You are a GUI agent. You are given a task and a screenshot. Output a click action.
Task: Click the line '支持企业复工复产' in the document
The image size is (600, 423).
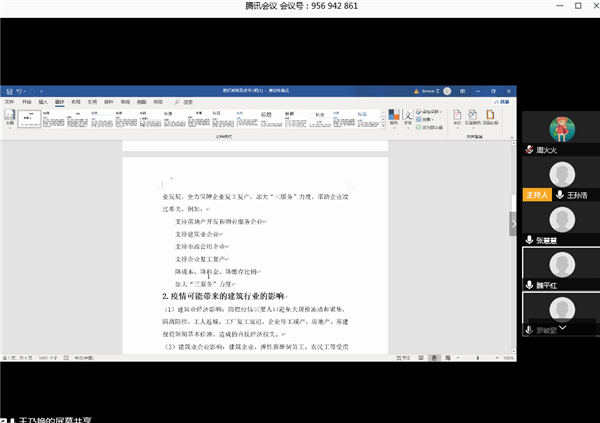[202, 259]
